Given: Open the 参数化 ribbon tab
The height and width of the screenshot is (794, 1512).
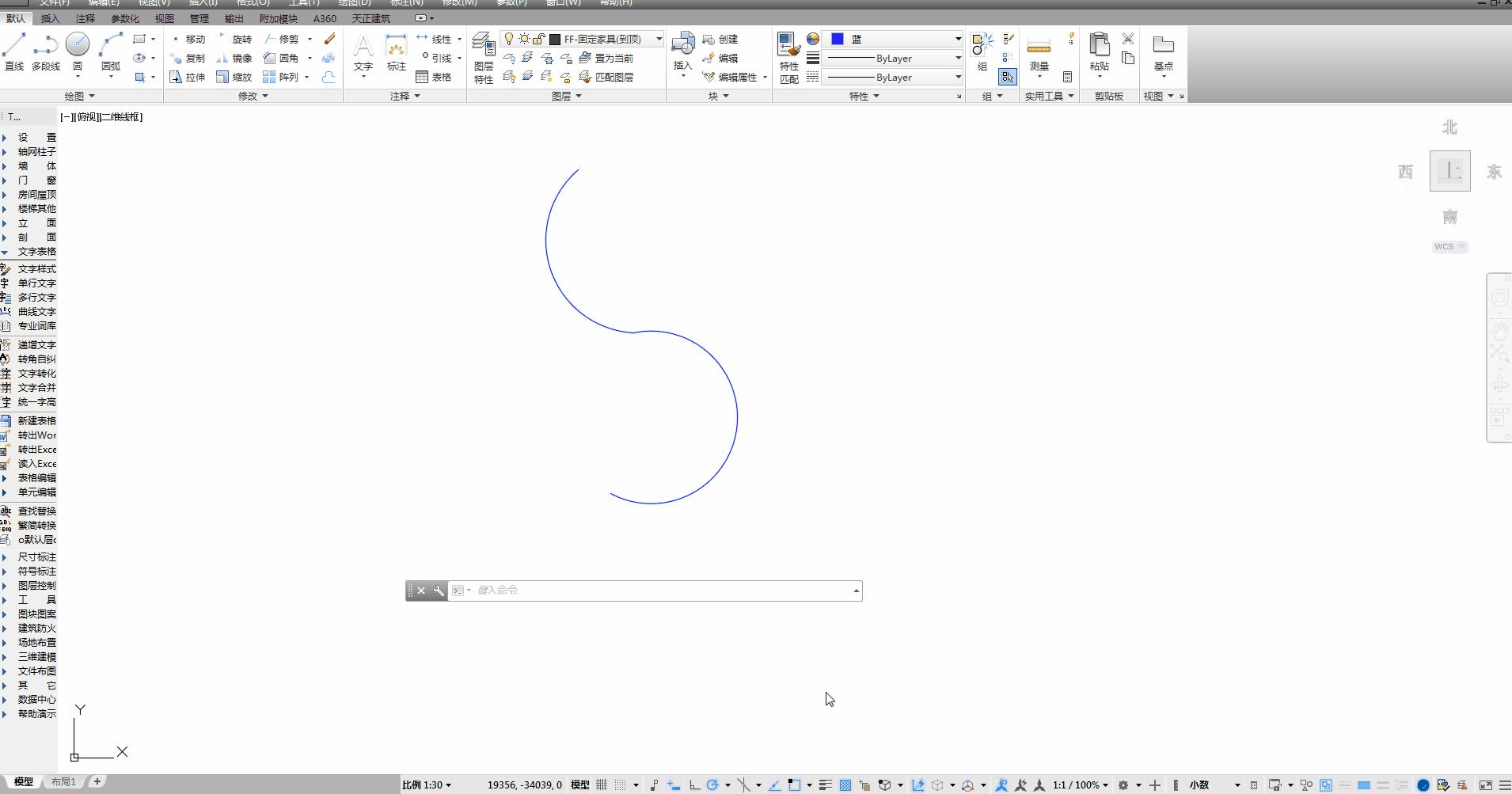Looking at the screenshot, I should tap(124, 18).
